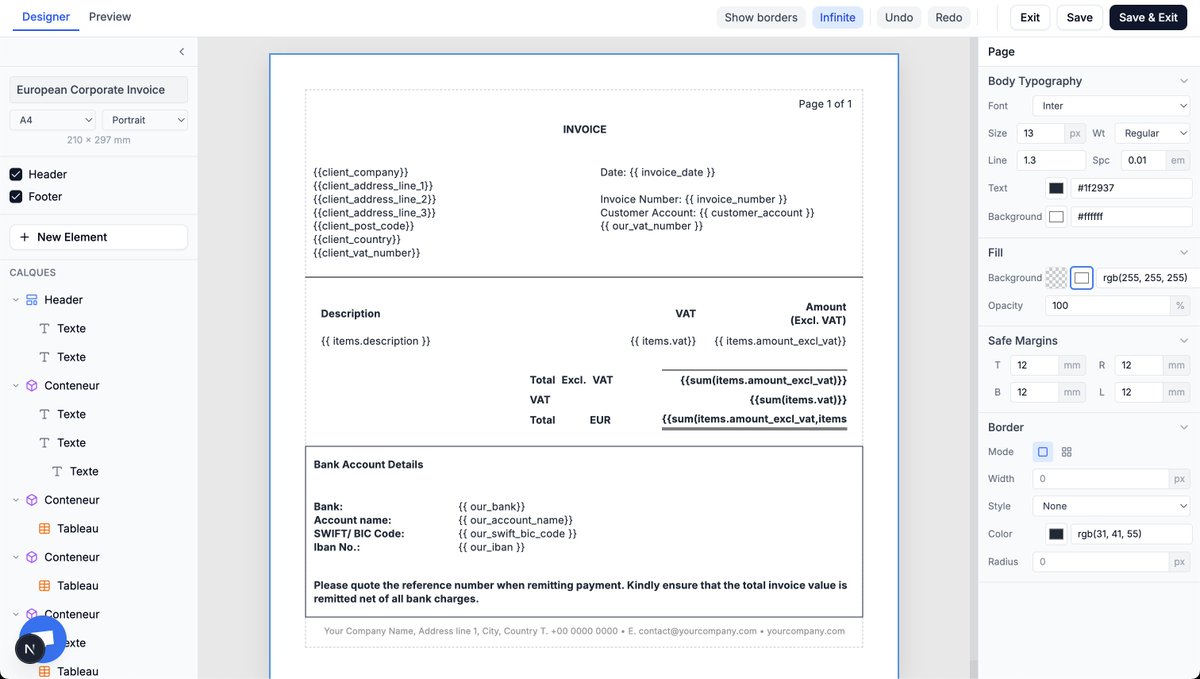Open the border Style dropdown showing None
1200x679 pixels.
1112,506
